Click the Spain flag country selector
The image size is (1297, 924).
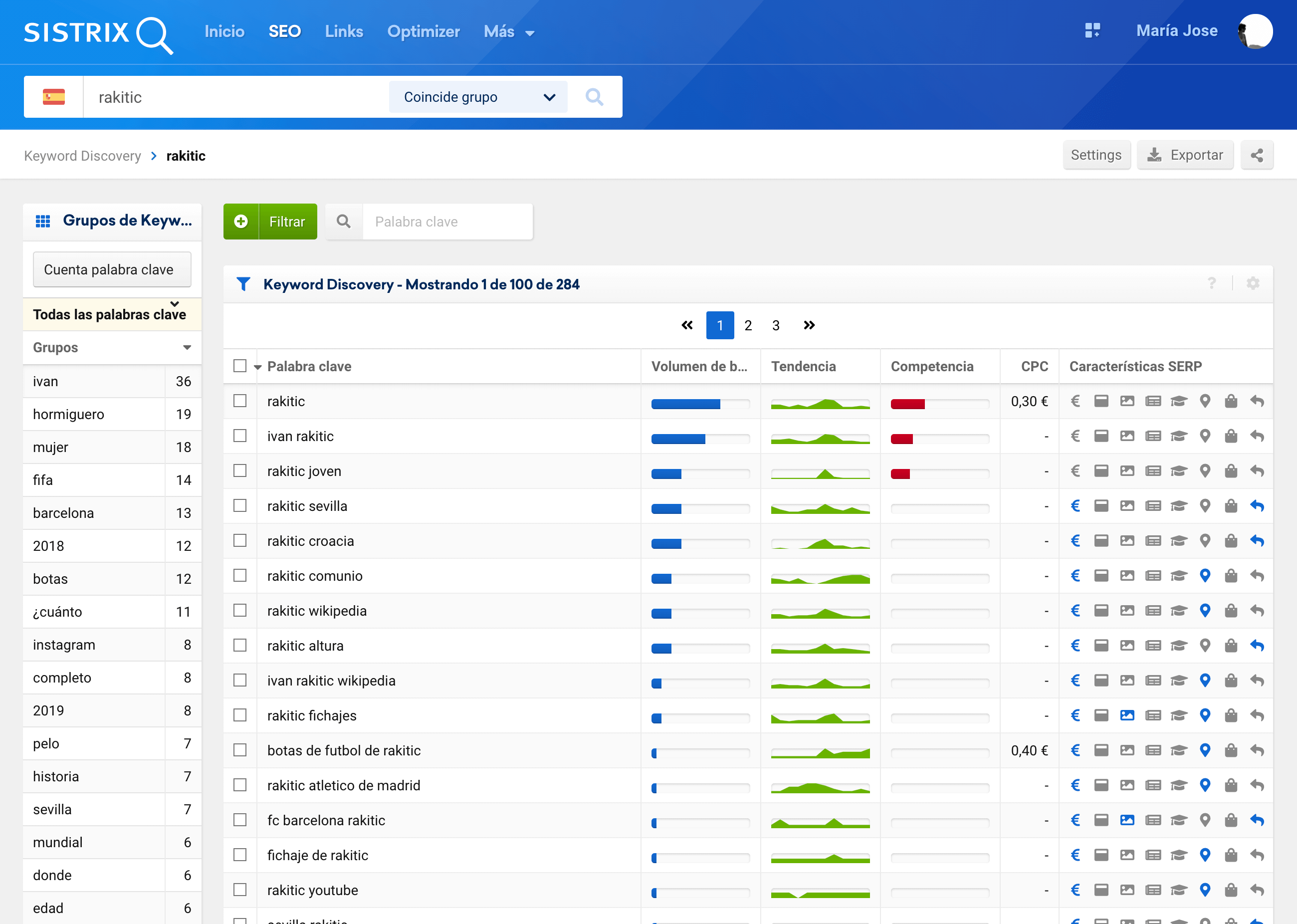(53, 97)
